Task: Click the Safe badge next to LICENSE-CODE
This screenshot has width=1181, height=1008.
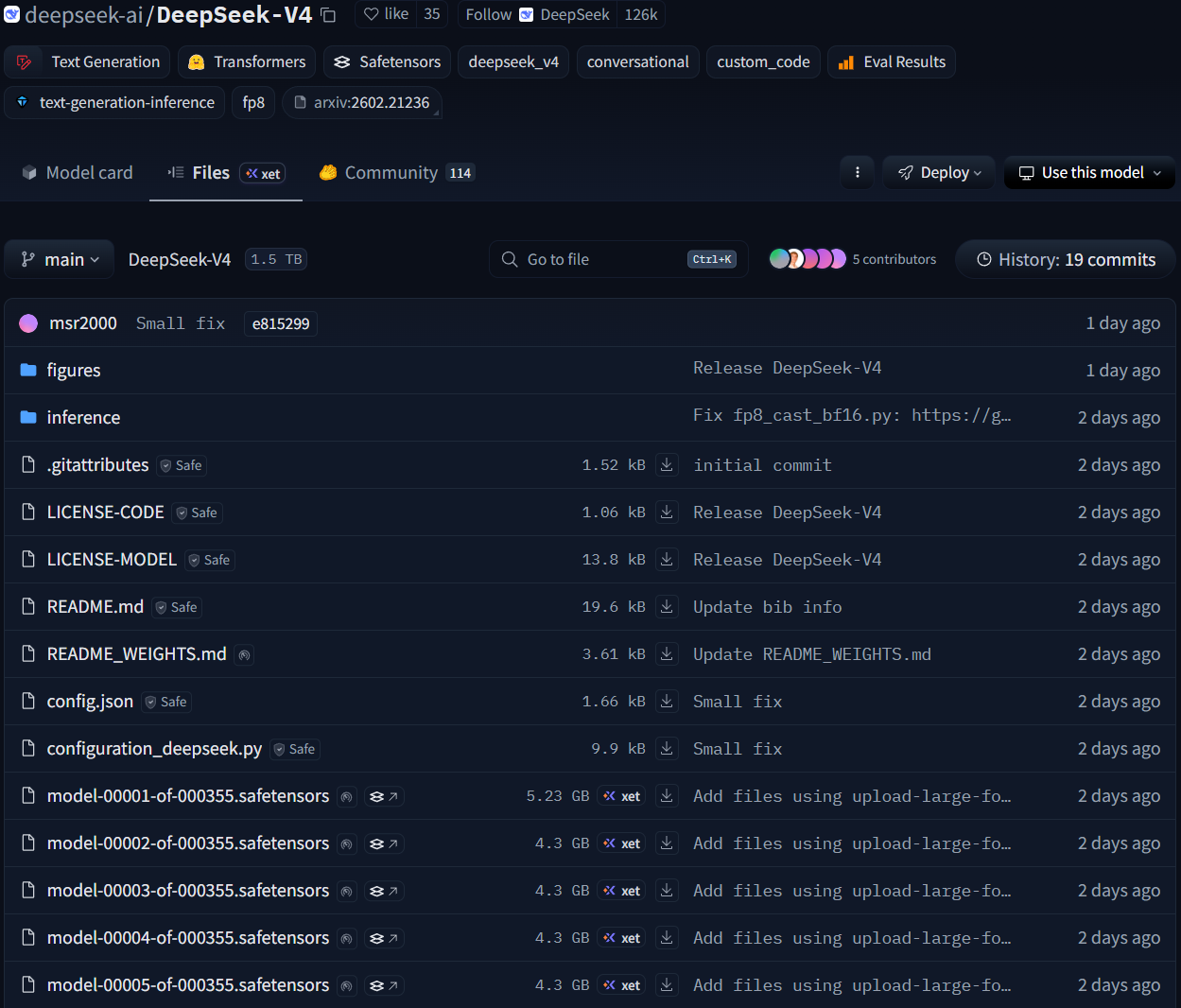Action: tap(198, 513)
